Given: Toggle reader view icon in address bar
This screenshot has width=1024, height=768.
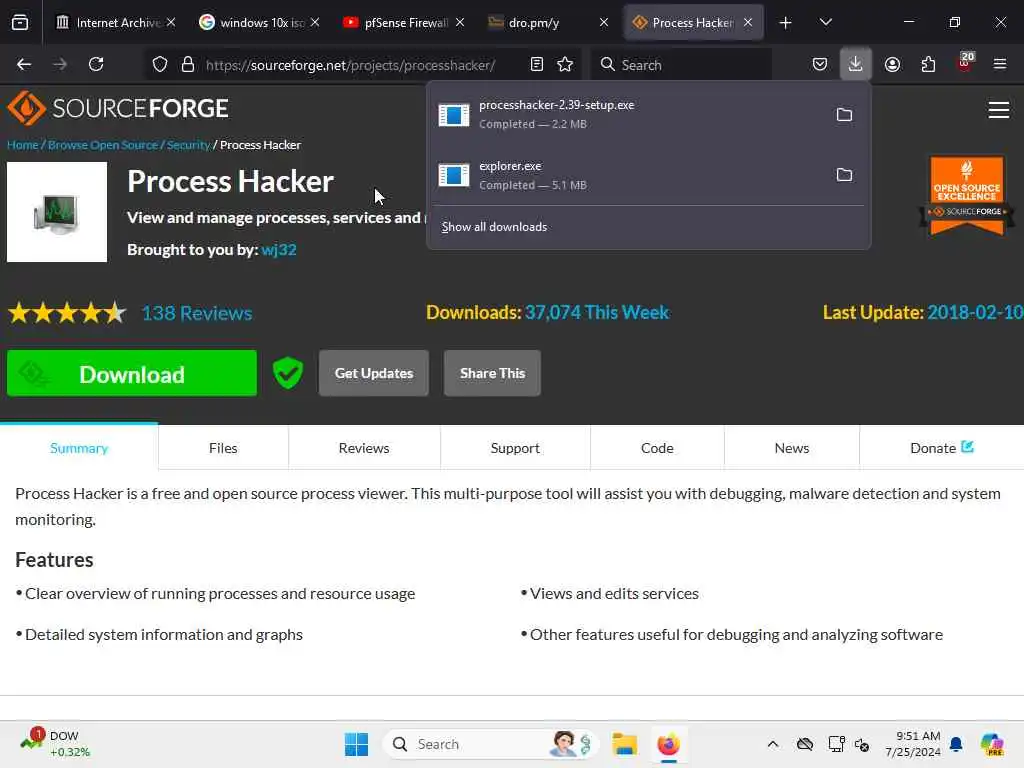Looking at the screenshot, I should [537, 64].
